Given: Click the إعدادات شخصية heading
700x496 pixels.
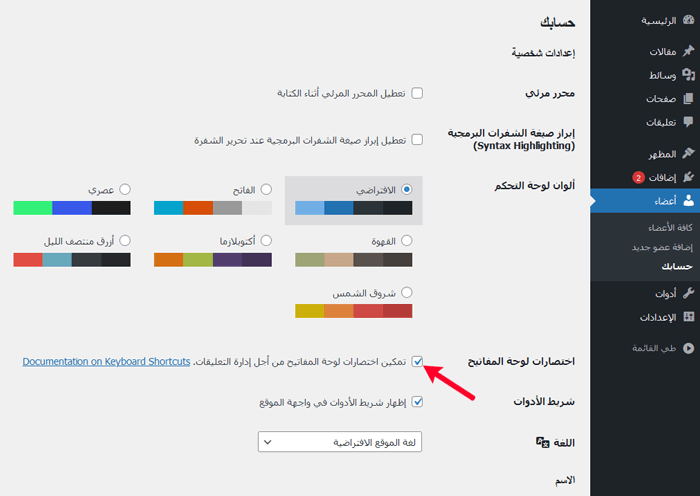Looking at the screenshot, I should (x=543, y=53).
